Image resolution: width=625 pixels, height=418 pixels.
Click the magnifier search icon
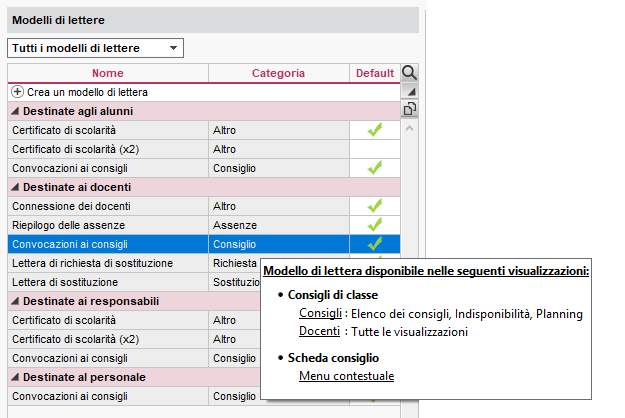[x=409, y=73]
